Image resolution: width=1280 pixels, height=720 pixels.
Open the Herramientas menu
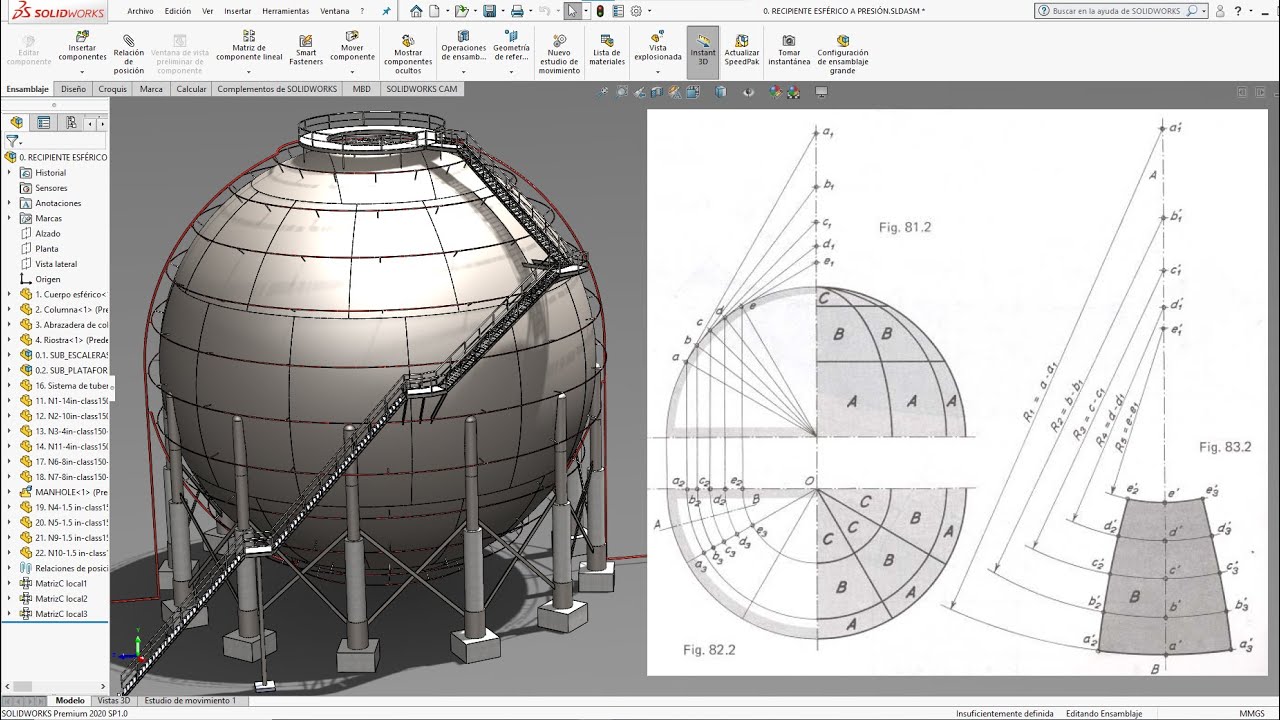tap(286, 11)
